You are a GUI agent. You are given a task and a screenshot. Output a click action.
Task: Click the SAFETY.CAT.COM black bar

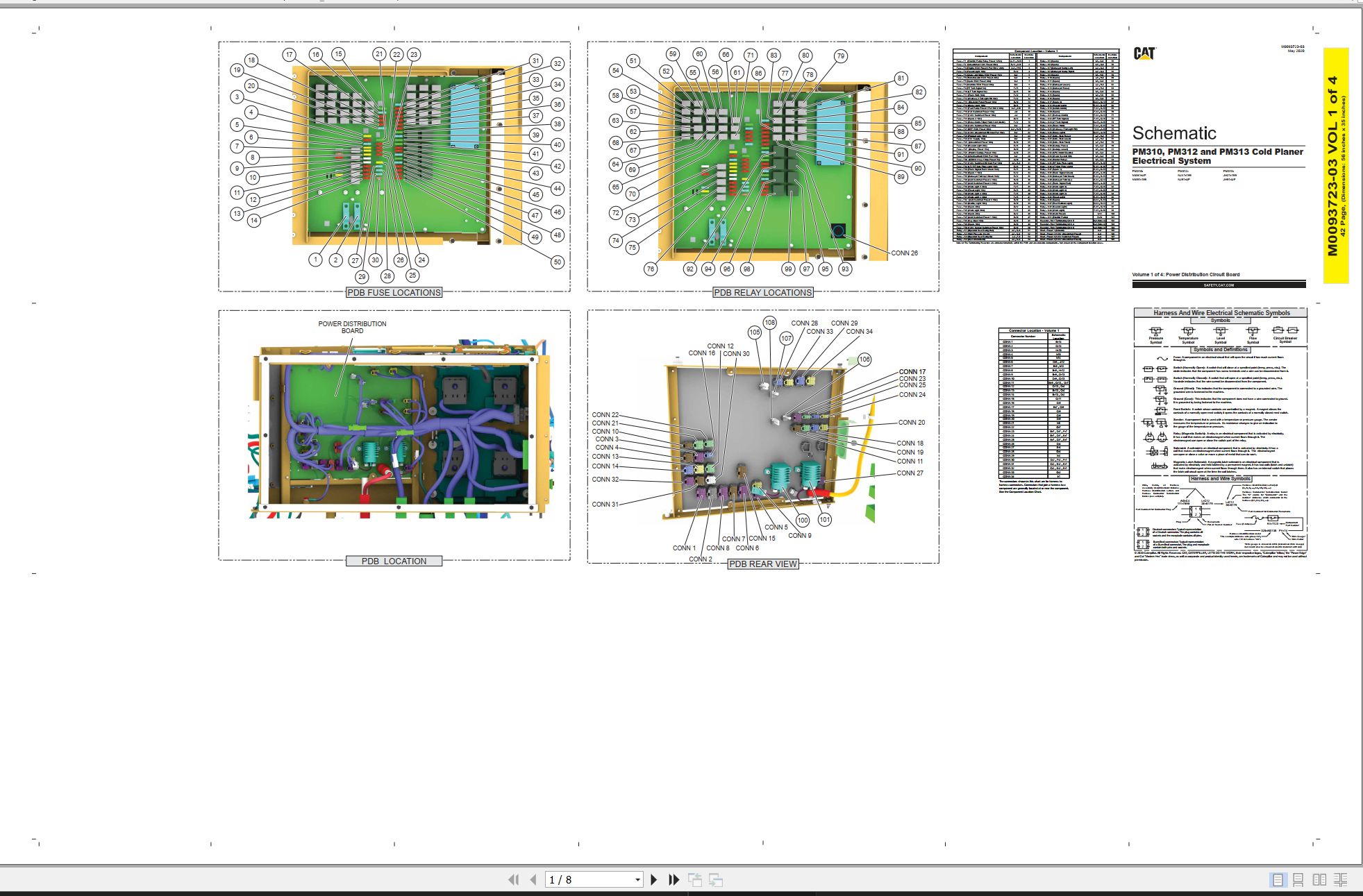pyautogui.click(x=1219, y=285)
